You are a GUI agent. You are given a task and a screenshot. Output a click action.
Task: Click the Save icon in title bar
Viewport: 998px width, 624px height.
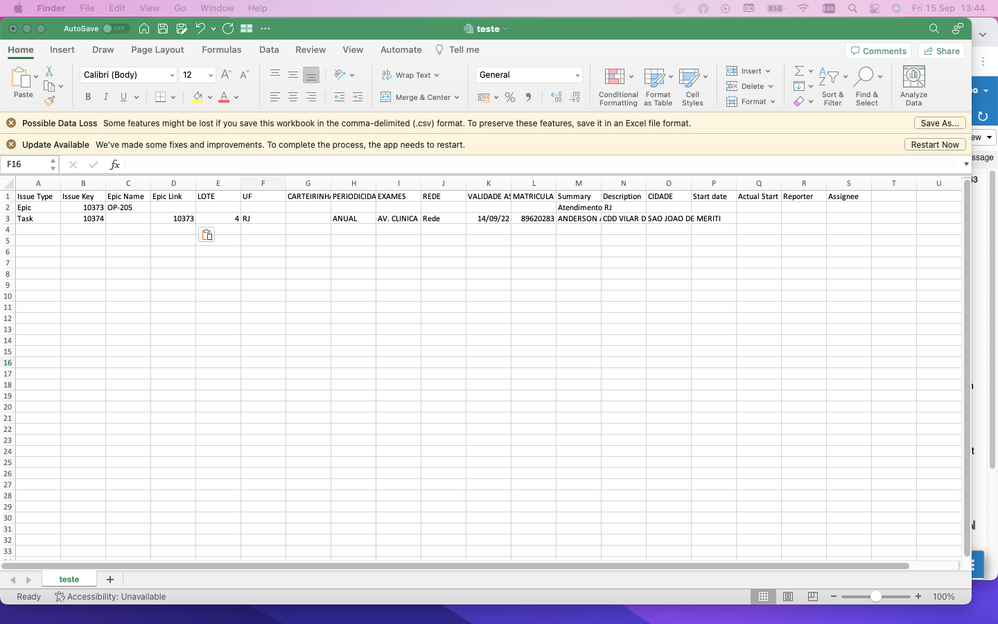[163, 29]
